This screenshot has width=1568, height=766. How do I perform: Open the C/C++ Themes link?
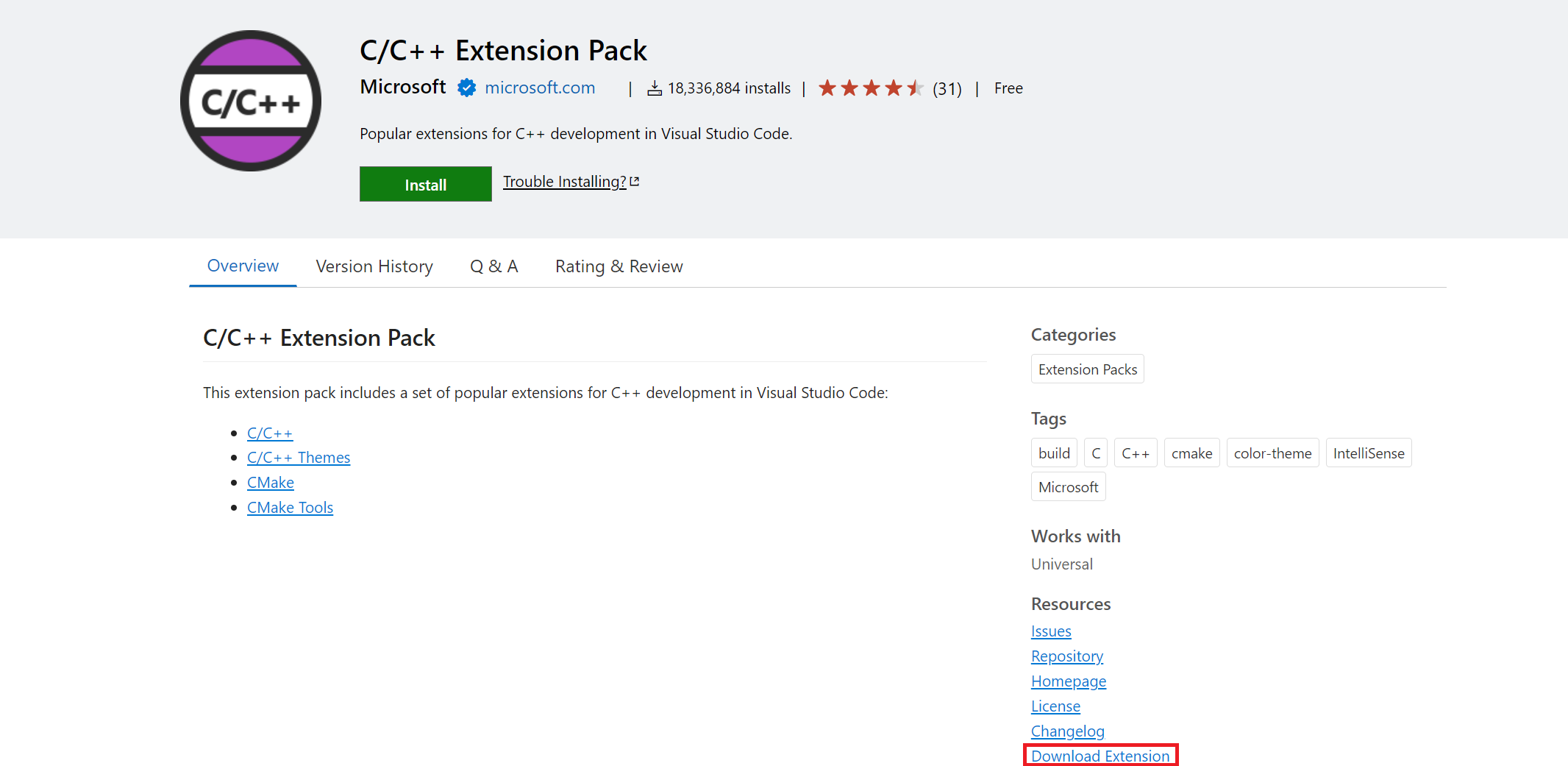click(299, 458)
